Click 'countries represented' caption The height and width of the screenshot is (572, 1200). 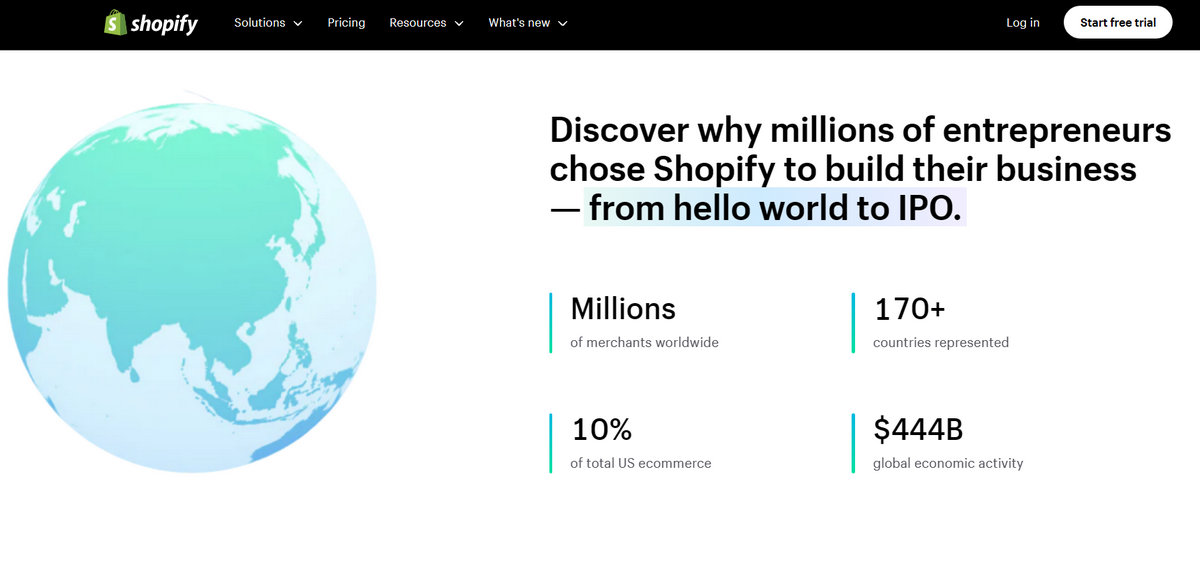coord(941,343)
